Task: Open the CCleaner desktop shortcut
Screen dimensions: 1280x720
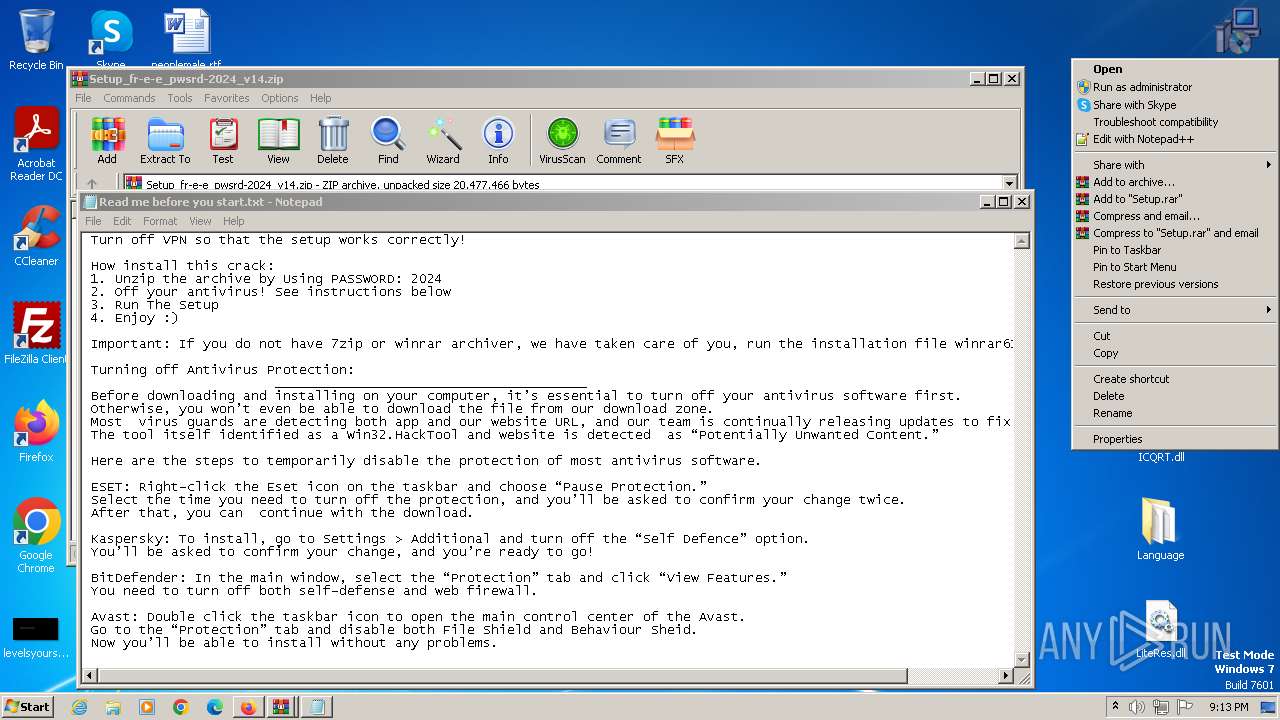Action: (36, 236)
